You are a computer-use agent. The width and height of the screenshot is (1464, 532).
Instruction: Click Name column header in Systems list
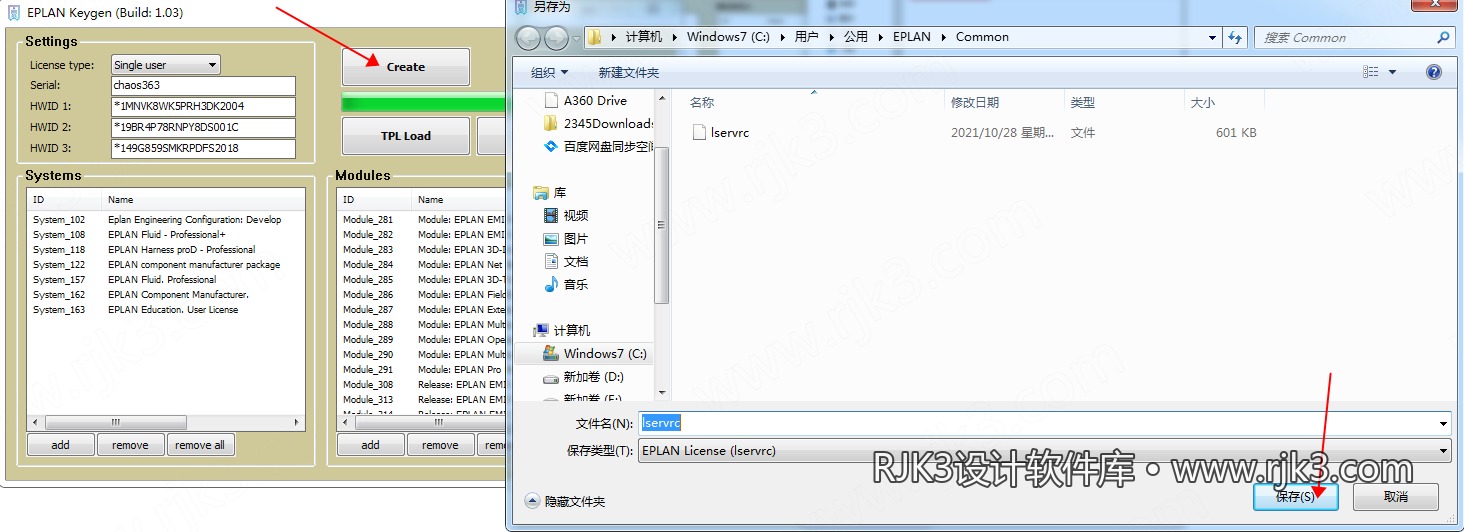pos(204,200)
